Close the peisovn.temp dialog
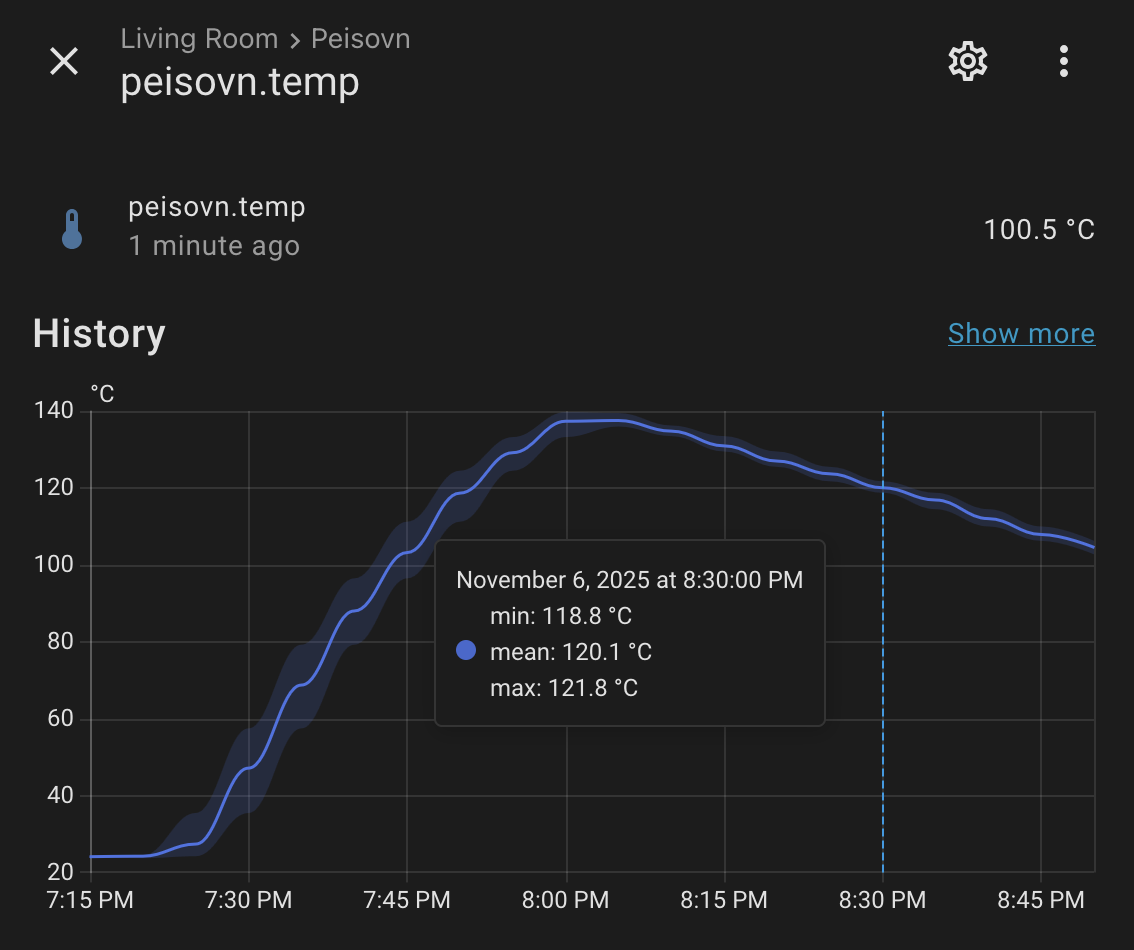The image size is (1134, 950). tap(64, 61)
